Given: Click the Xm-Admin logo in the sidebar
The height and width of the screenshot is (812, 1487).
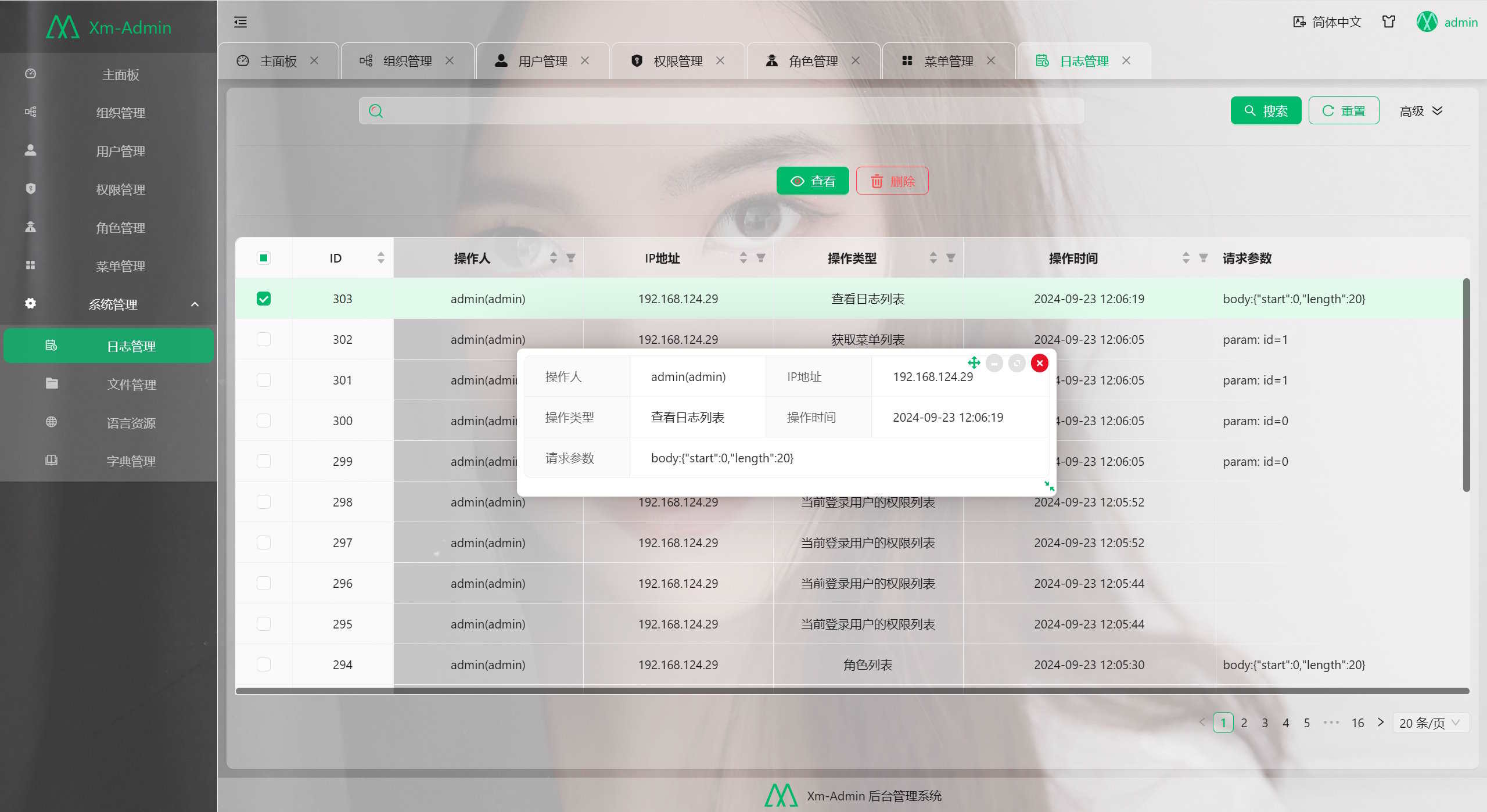Looking at the screenshot, I should 109,27.
